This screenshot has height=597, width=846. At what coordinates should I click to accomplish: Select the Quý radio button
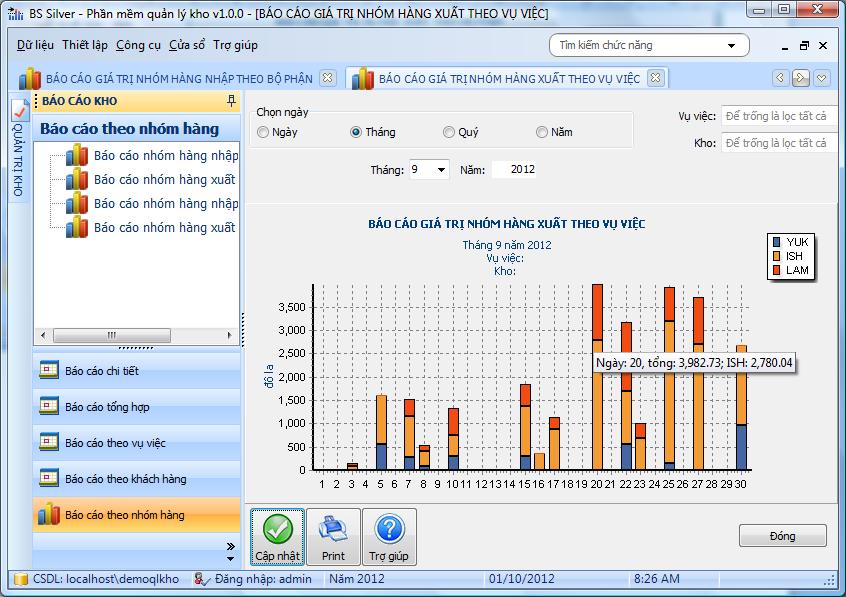click(x=449, y=132)
